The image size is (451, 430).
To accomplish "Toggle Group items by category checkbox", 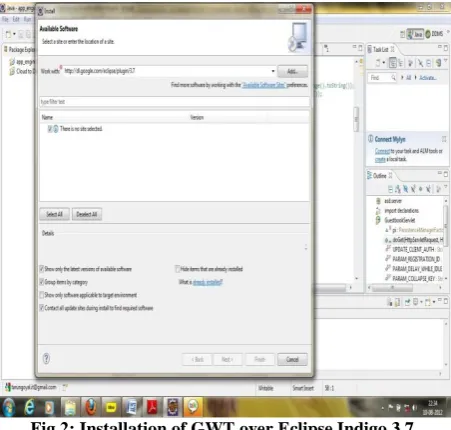I will point(42,282).
